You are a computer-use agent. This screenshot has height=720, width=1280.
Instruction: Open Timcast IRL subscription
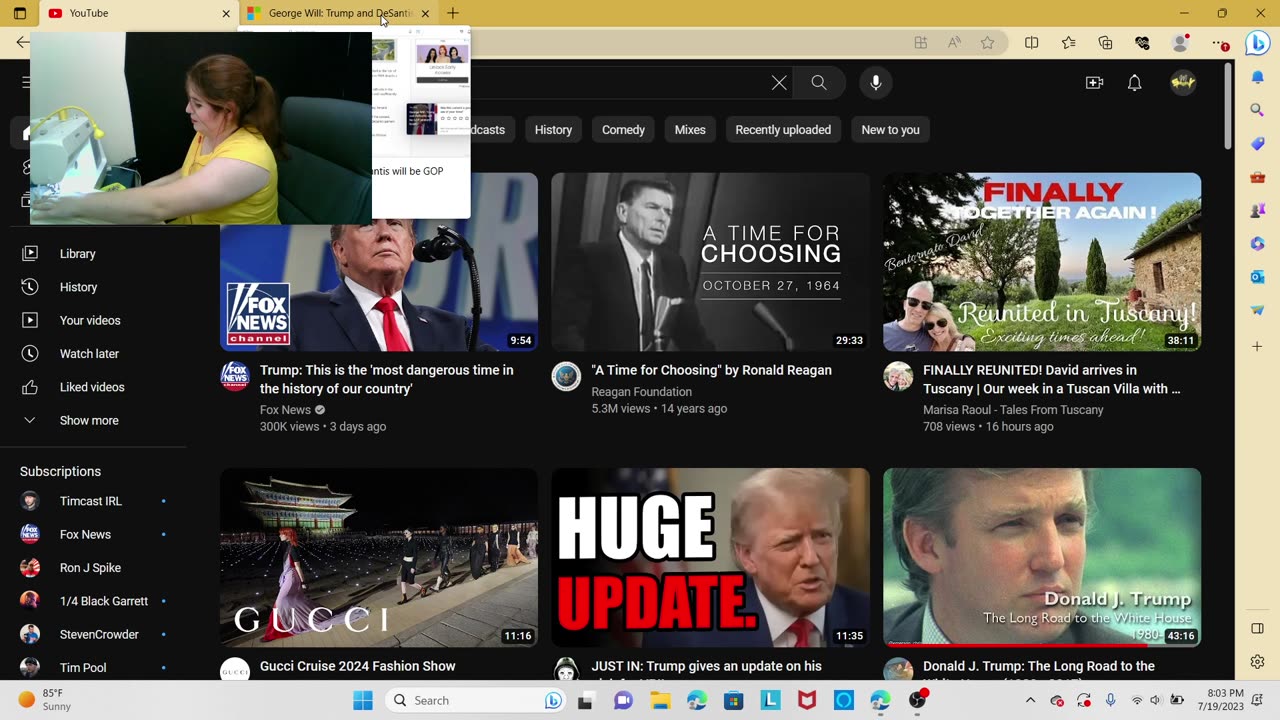[93, 501]
